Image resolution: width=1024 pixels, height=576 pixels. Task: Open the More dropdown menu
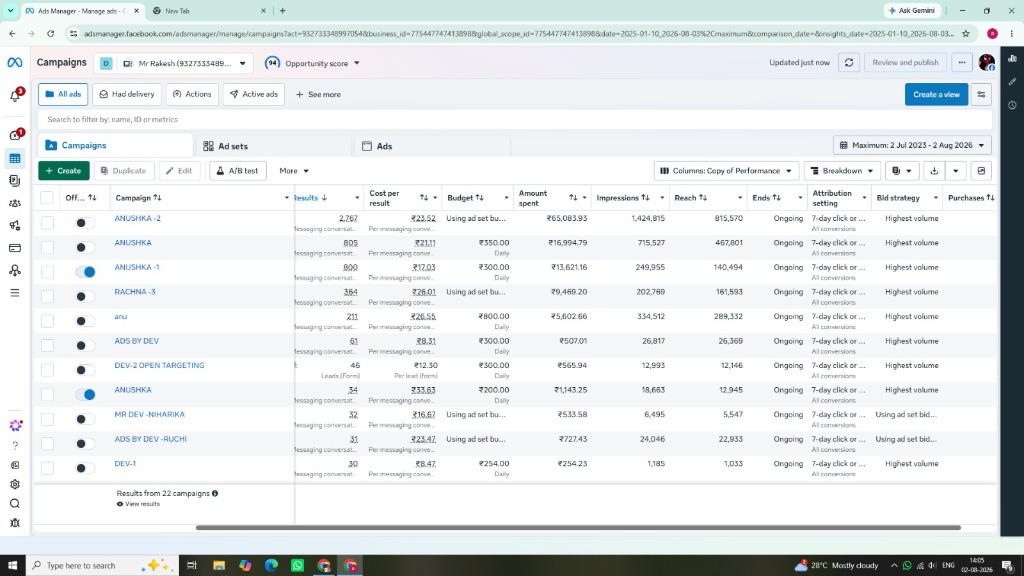(294, 171)
